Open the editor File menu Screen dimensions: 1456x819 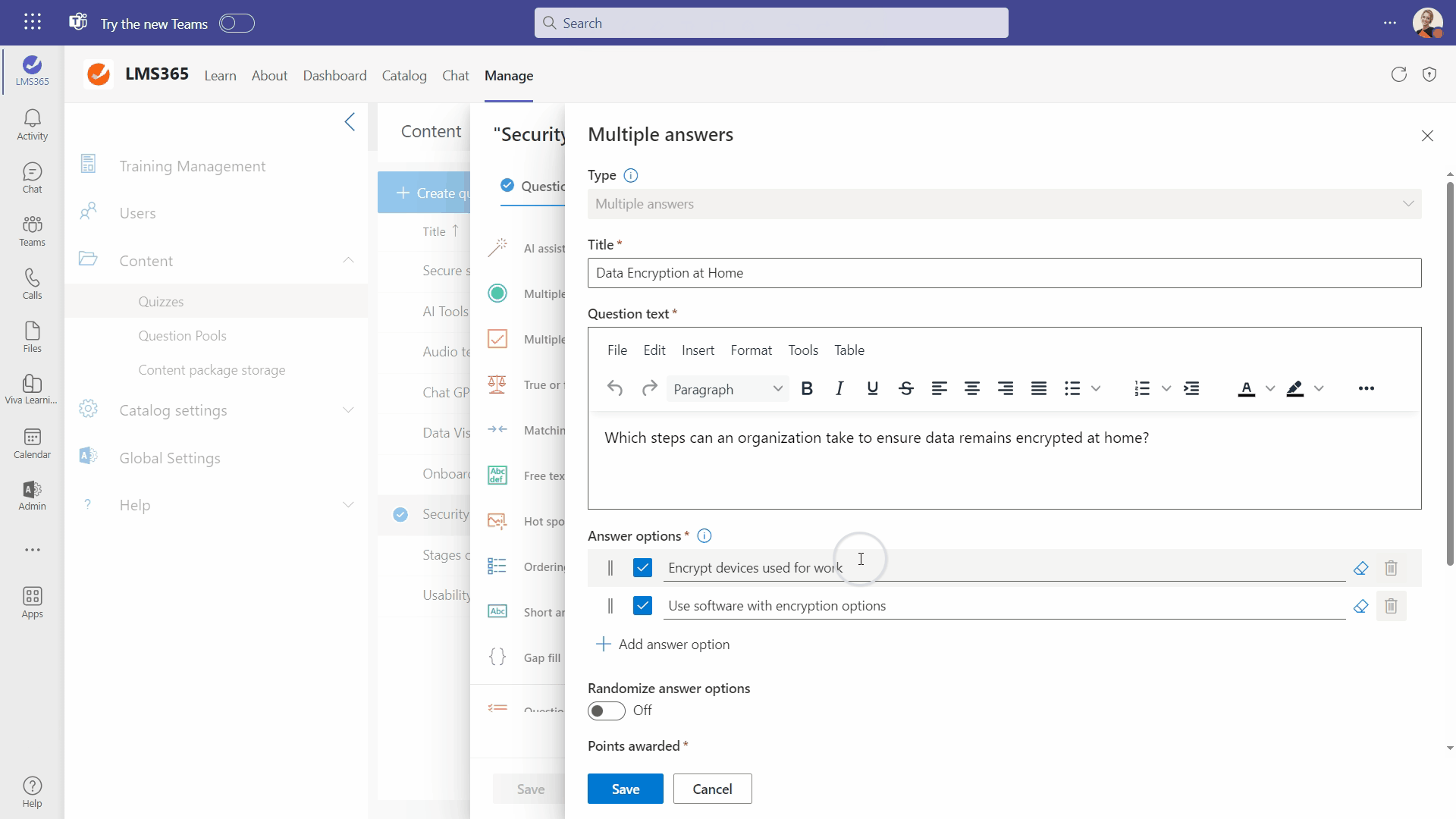tap(617, 350)
